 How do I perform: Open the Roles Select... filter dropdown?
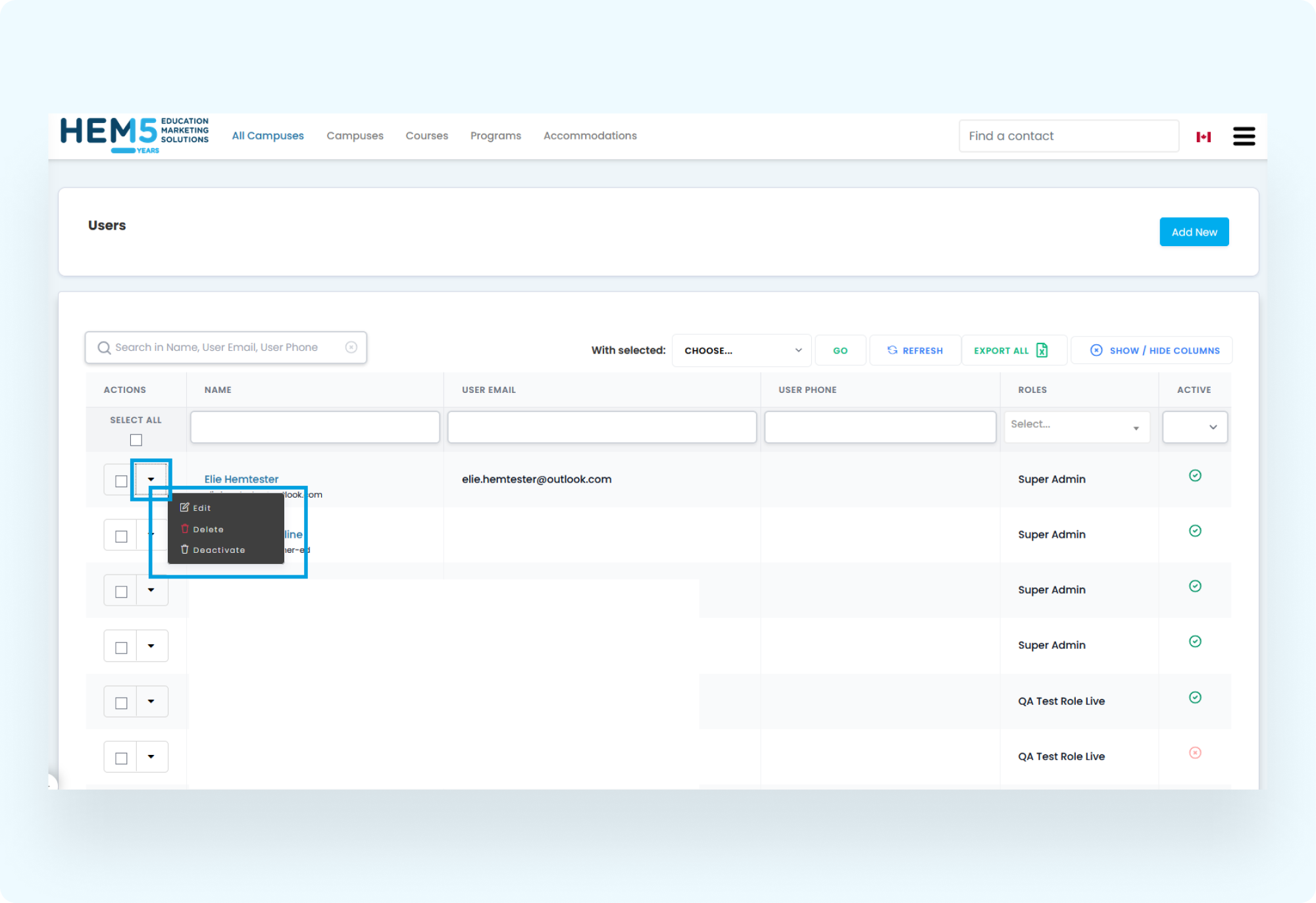1076,426
